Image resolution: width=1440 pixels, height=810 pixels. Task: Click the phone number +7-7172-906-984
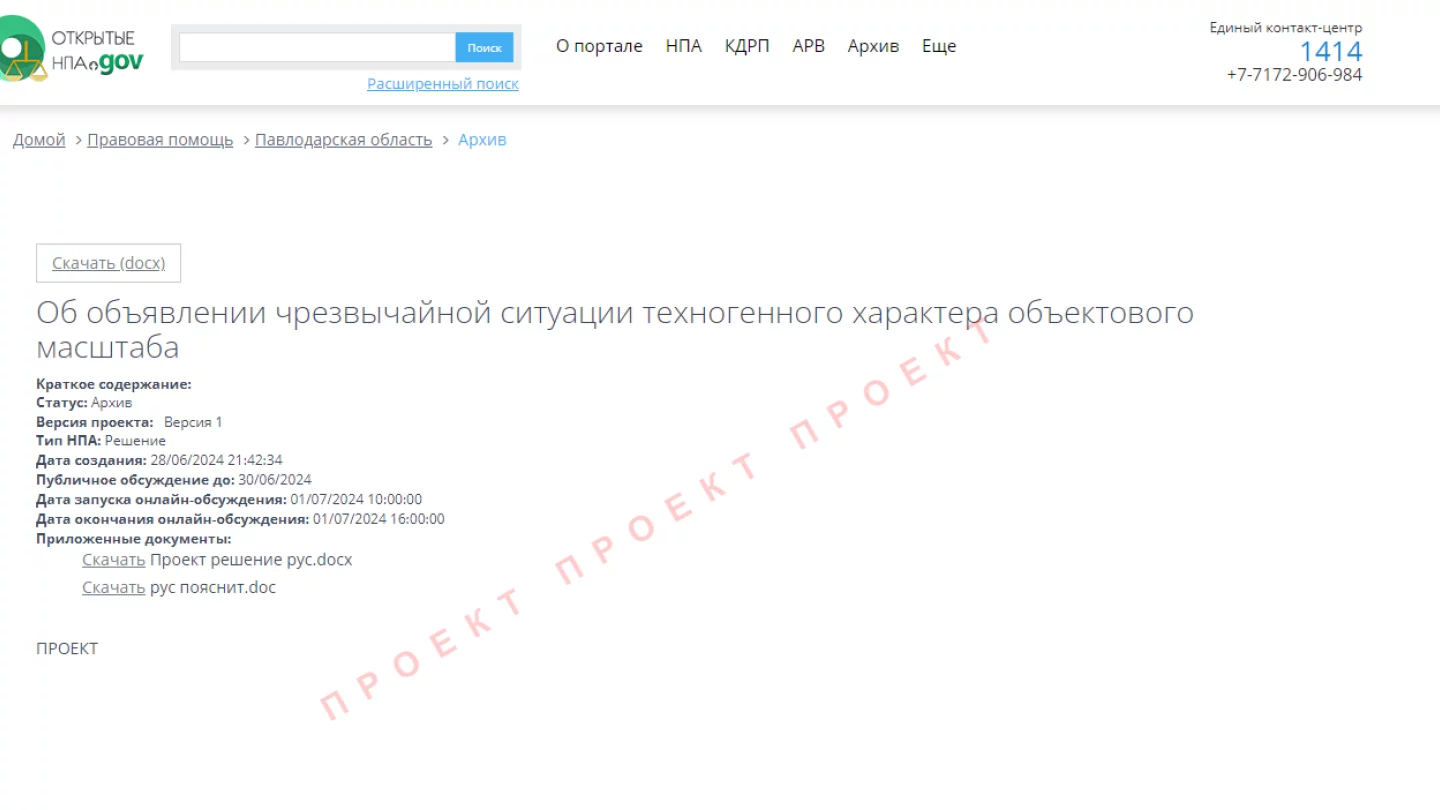point(1294,75)
